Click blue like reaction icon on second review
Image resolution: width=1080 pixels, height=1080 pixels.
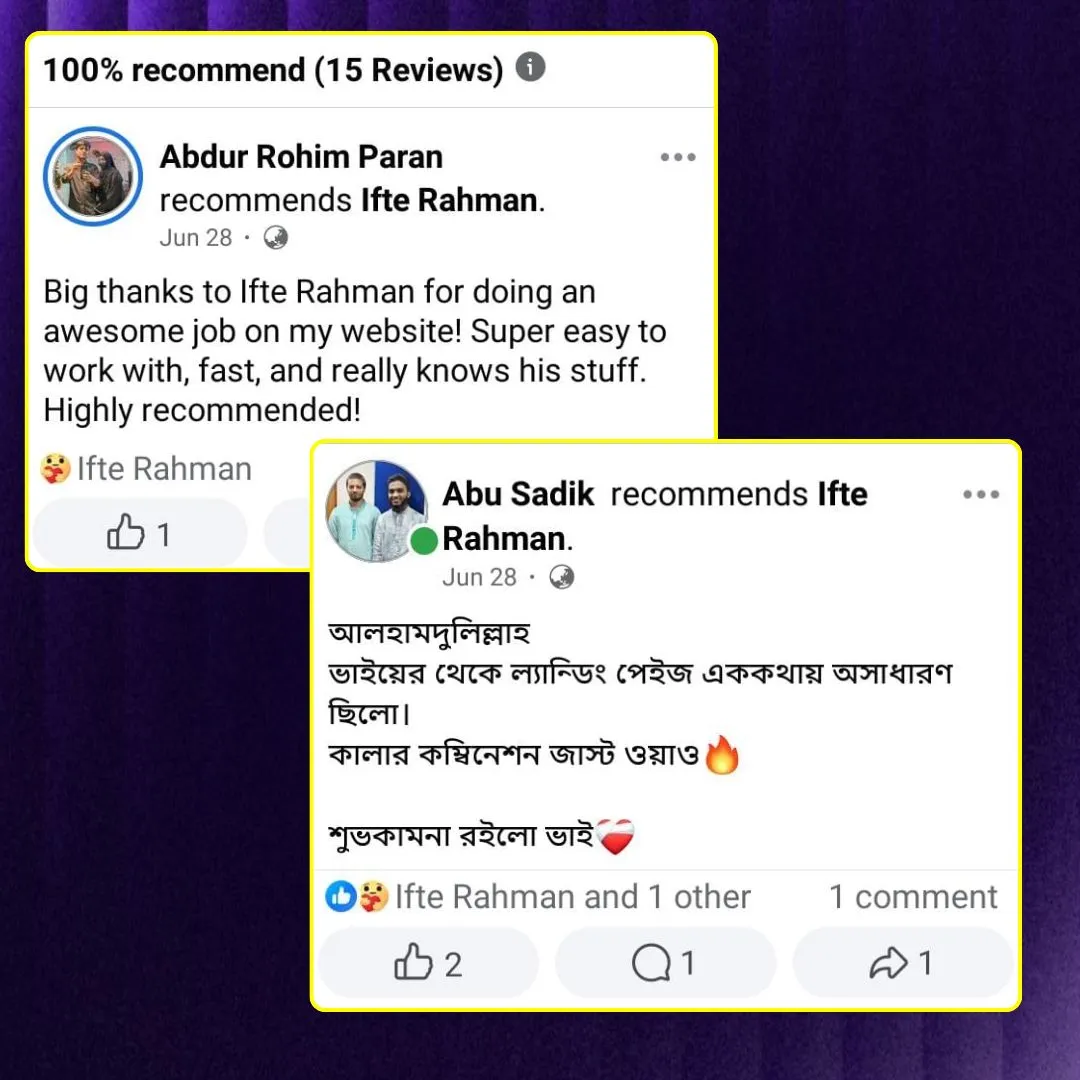[x=340, y=897]
